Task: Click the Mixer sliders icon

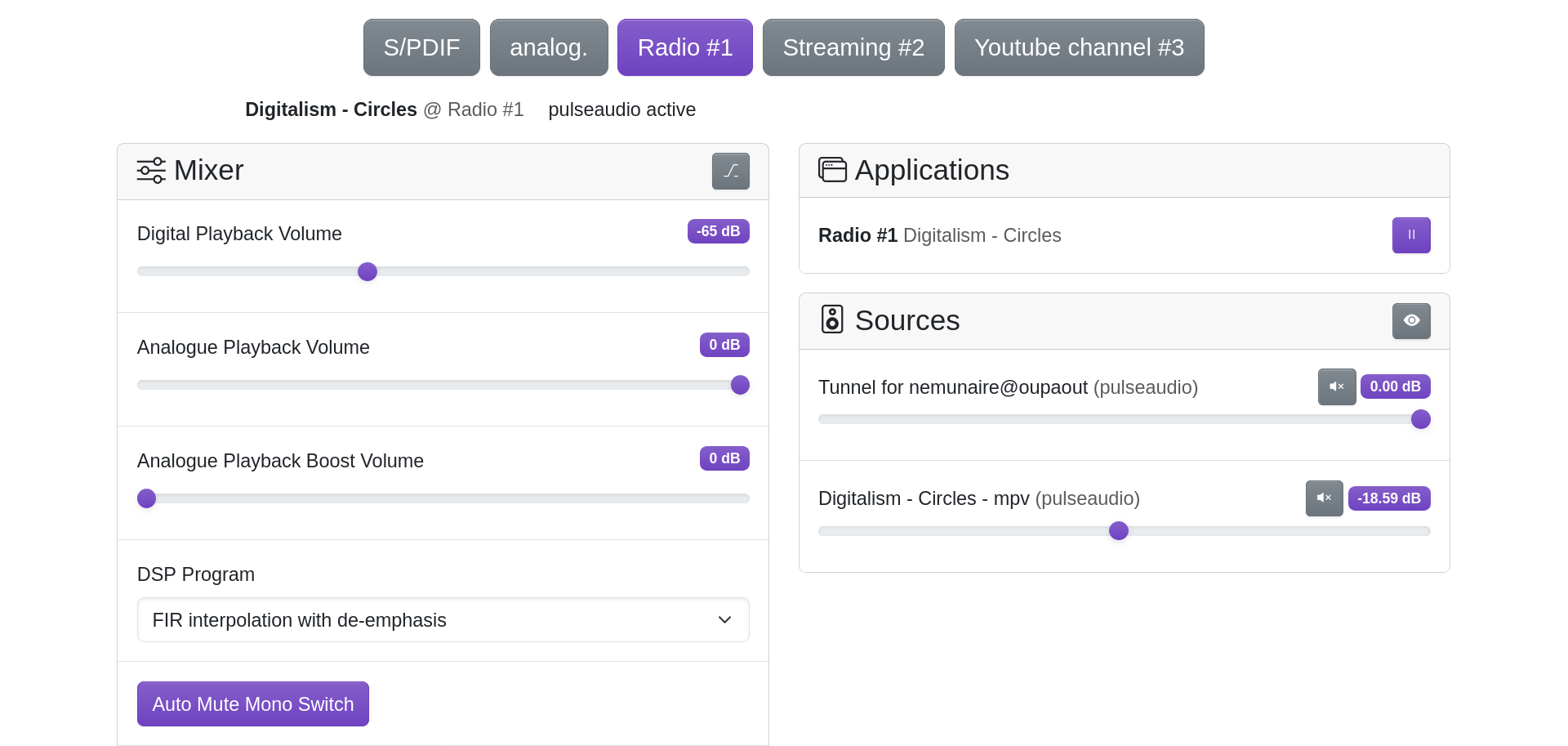Action: pyautogui.click(x=151, y=170)
